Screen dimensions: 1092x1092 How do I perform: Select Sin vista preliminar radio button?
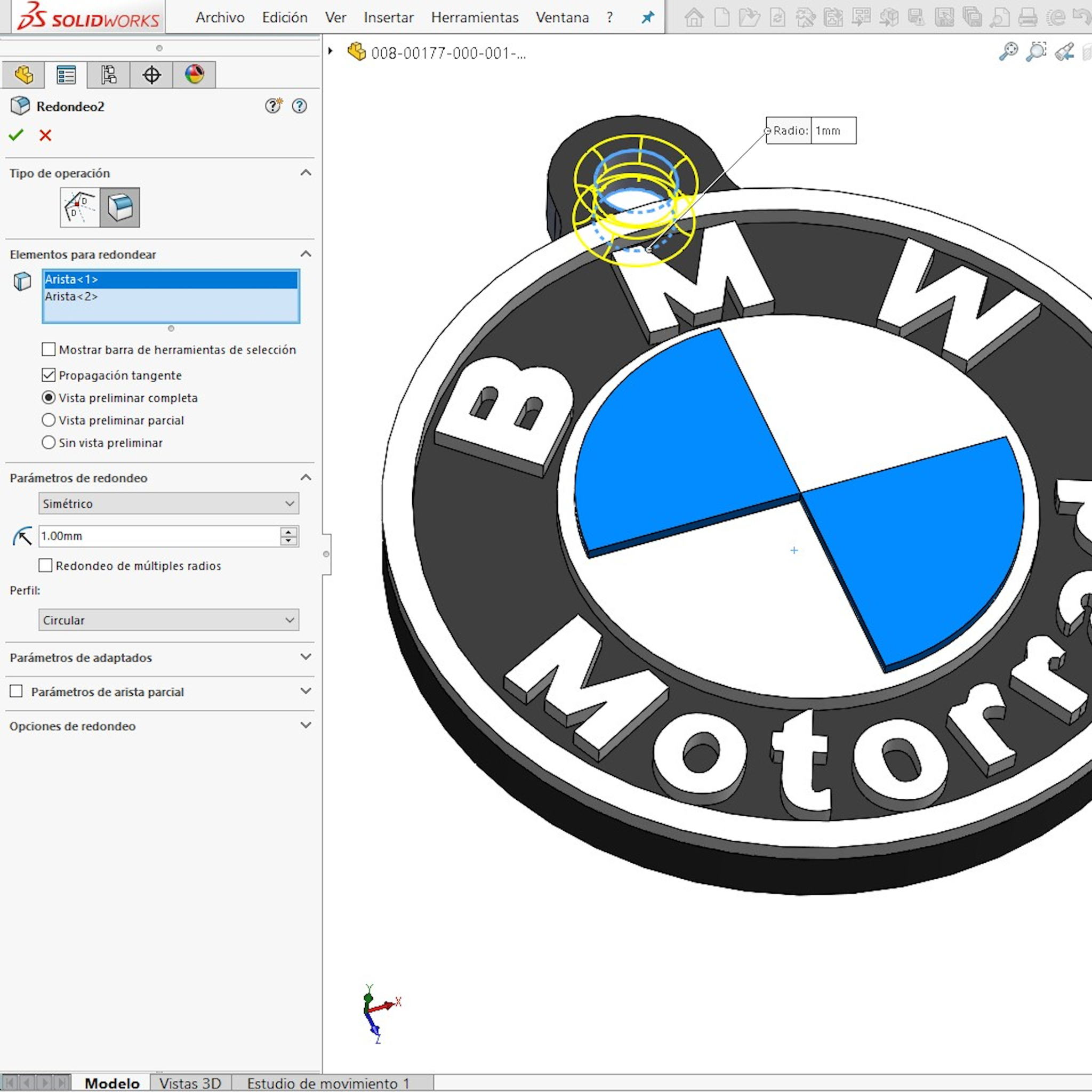pos(49,442)
